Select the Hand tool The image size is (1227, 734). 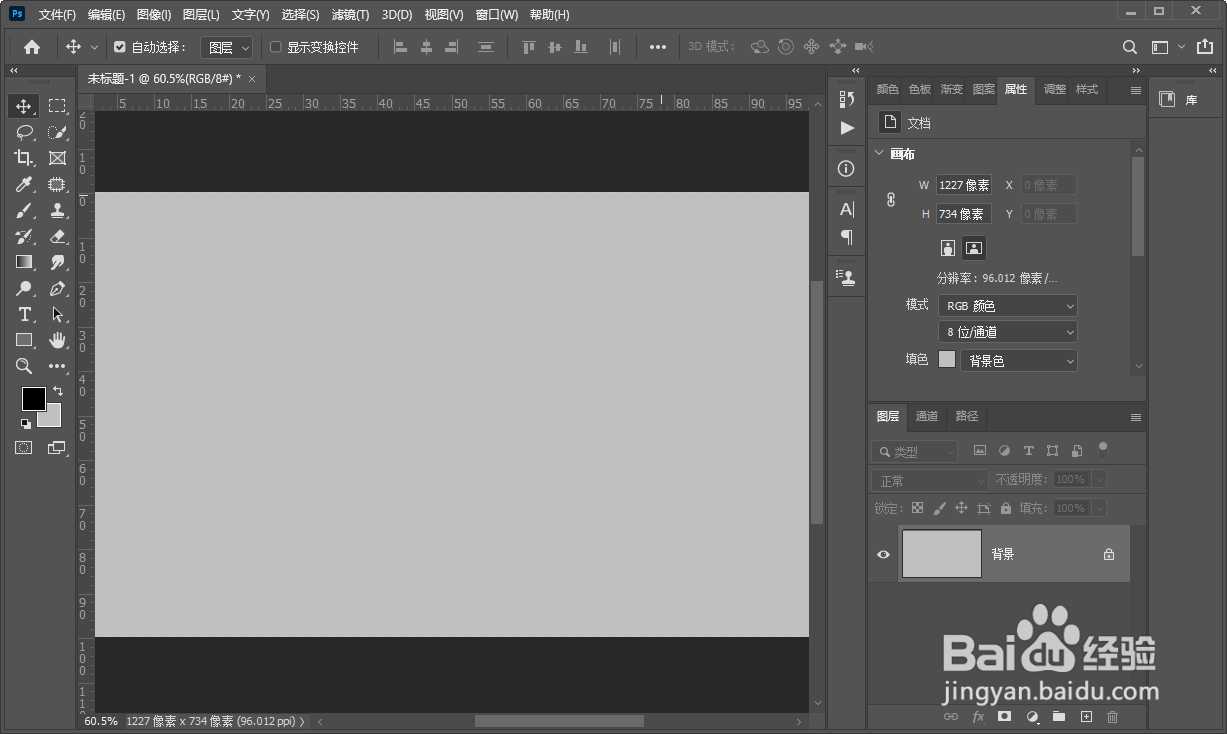click(x=57, y=340)
